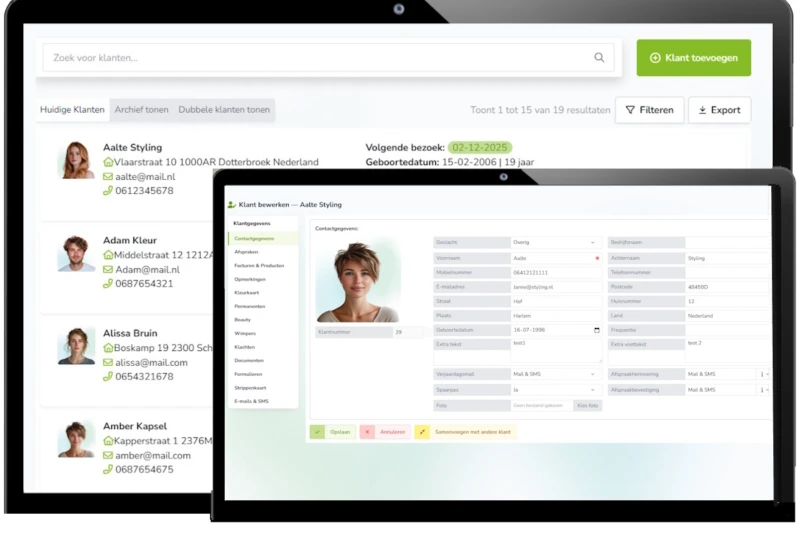The height and width of the screenshot is (533, 800).
Task: Click the user icon before Klant bewerken title
Action: pos(232,205)
